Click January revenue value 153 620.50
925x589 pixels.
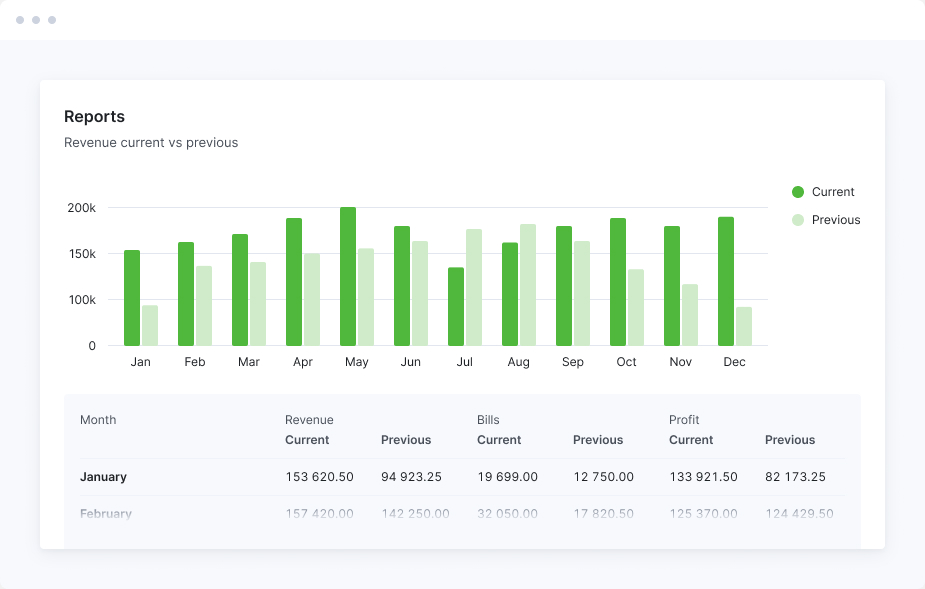tap(319, 477)
